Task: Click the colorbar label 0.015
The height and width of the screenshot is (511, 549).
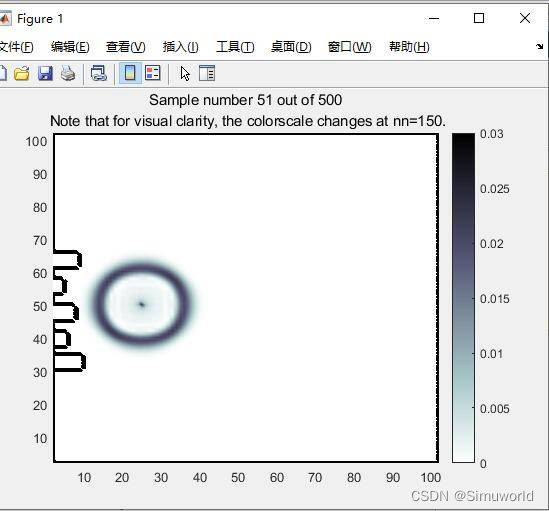Action: [494, 299]
